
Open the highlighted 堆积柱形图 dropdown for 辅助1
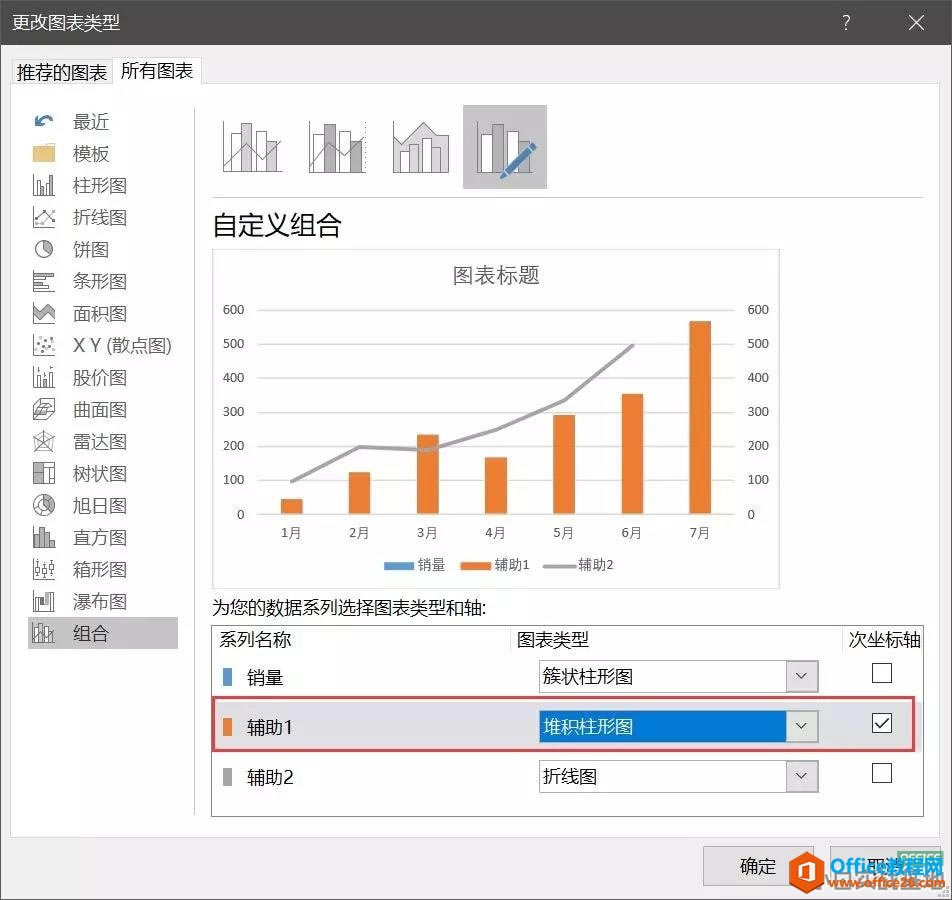(799, 726)
